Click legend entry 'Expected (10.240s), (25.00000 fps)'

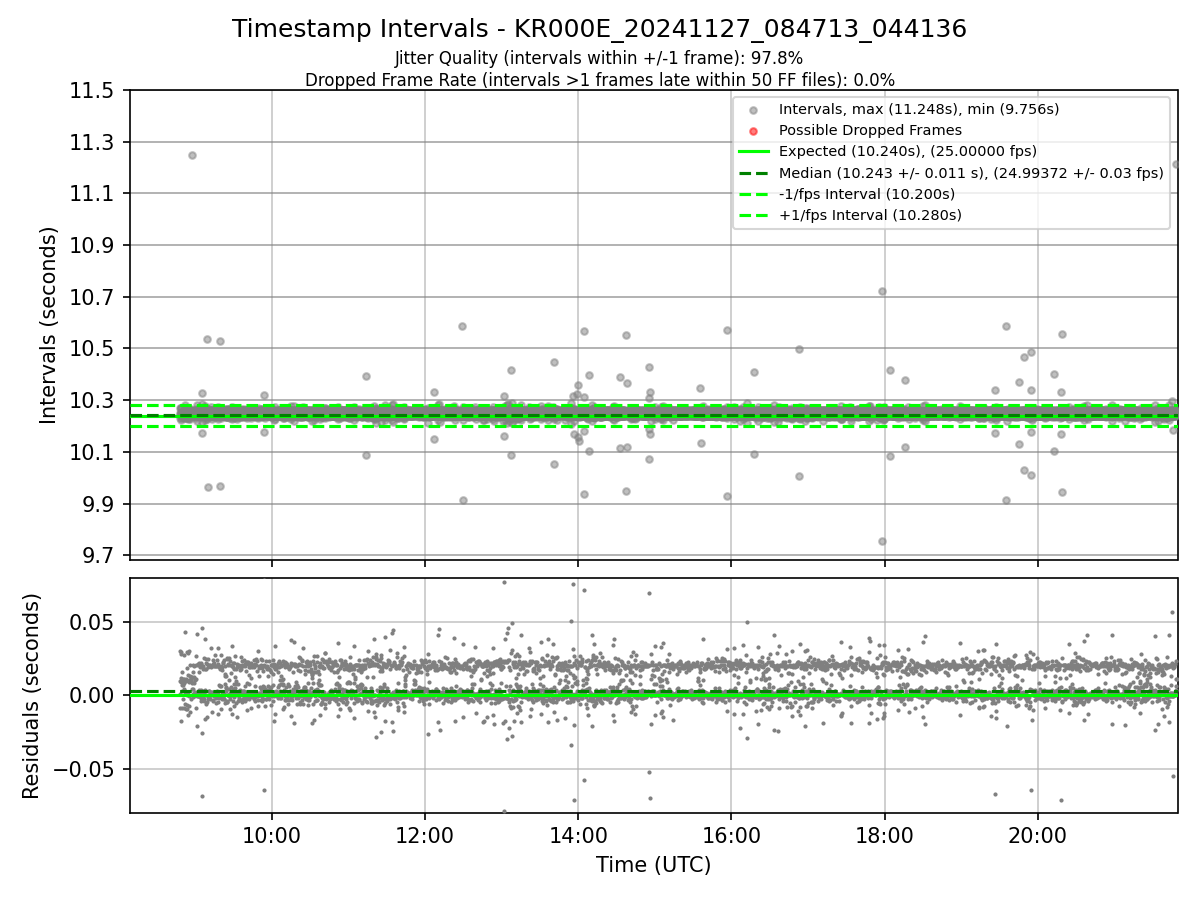coord(908,151)
